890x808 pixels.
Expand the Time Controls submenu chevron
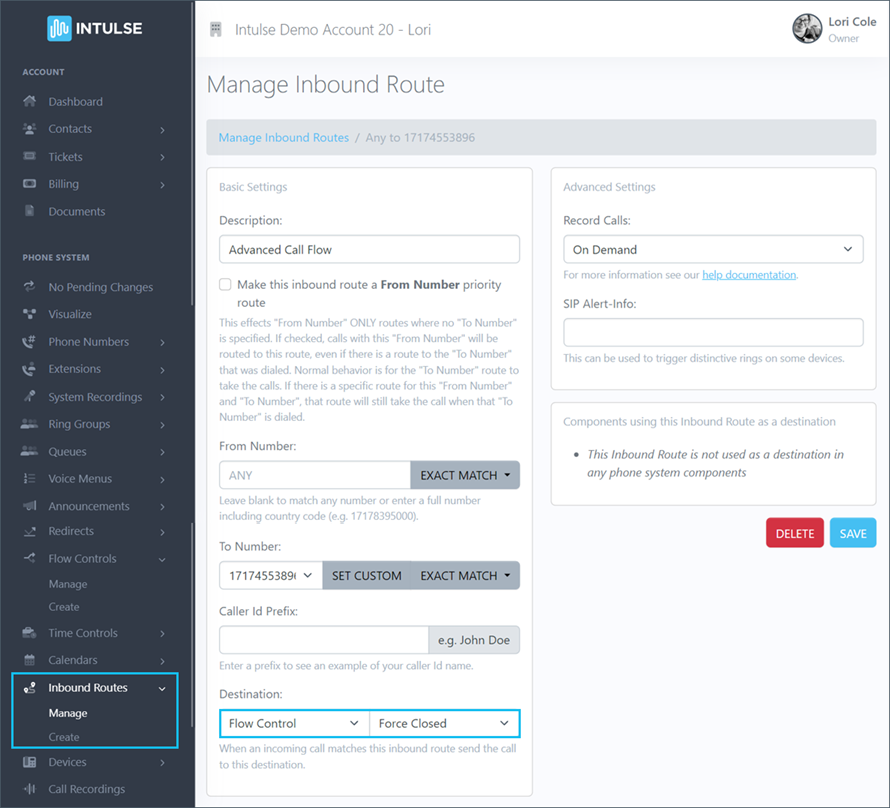(x=162, y=634)
